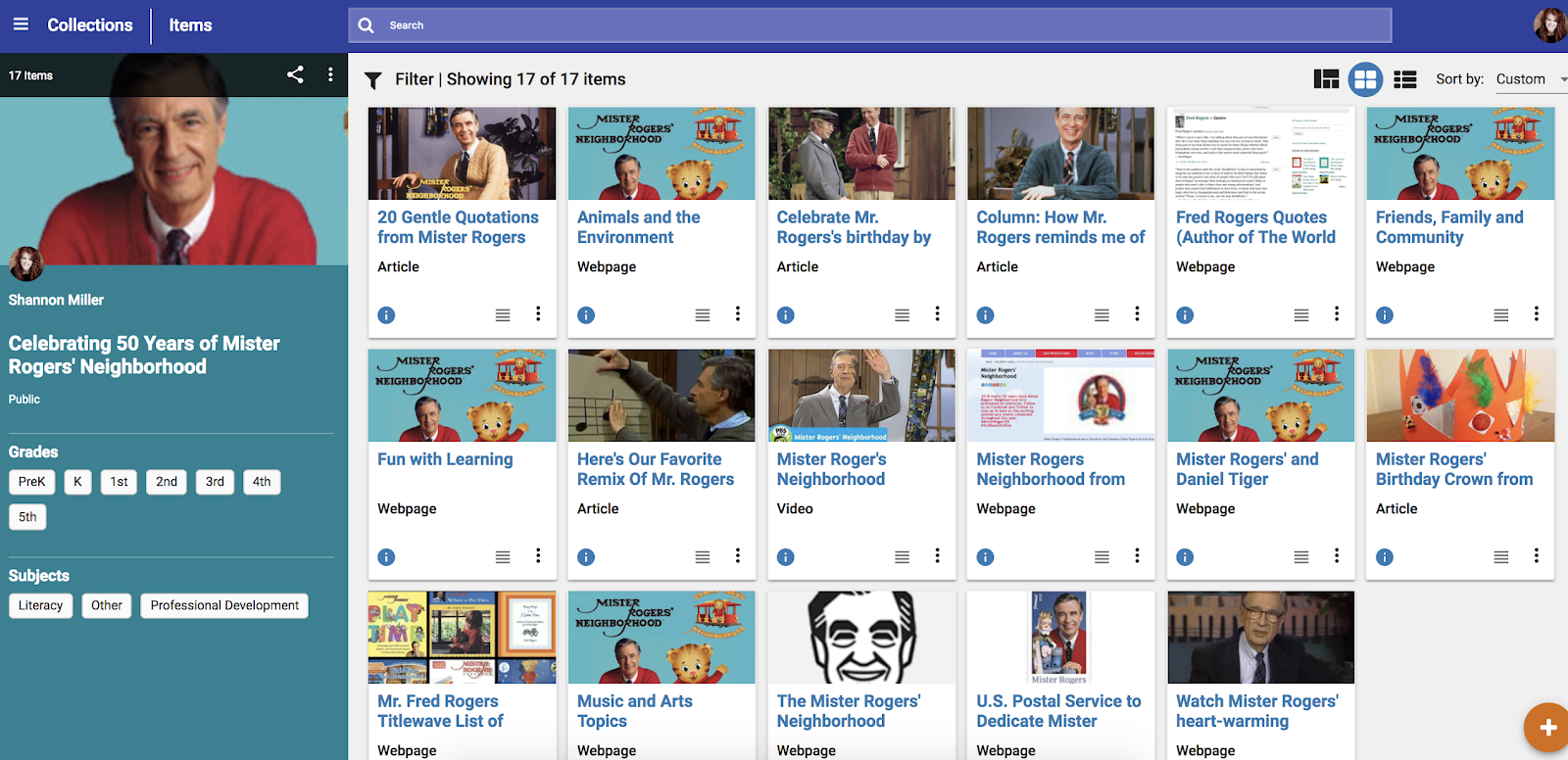The image size is (1568, 760).
Task: Show info for Mister Rogers Neighborhood from card
Action: (985, 557)
